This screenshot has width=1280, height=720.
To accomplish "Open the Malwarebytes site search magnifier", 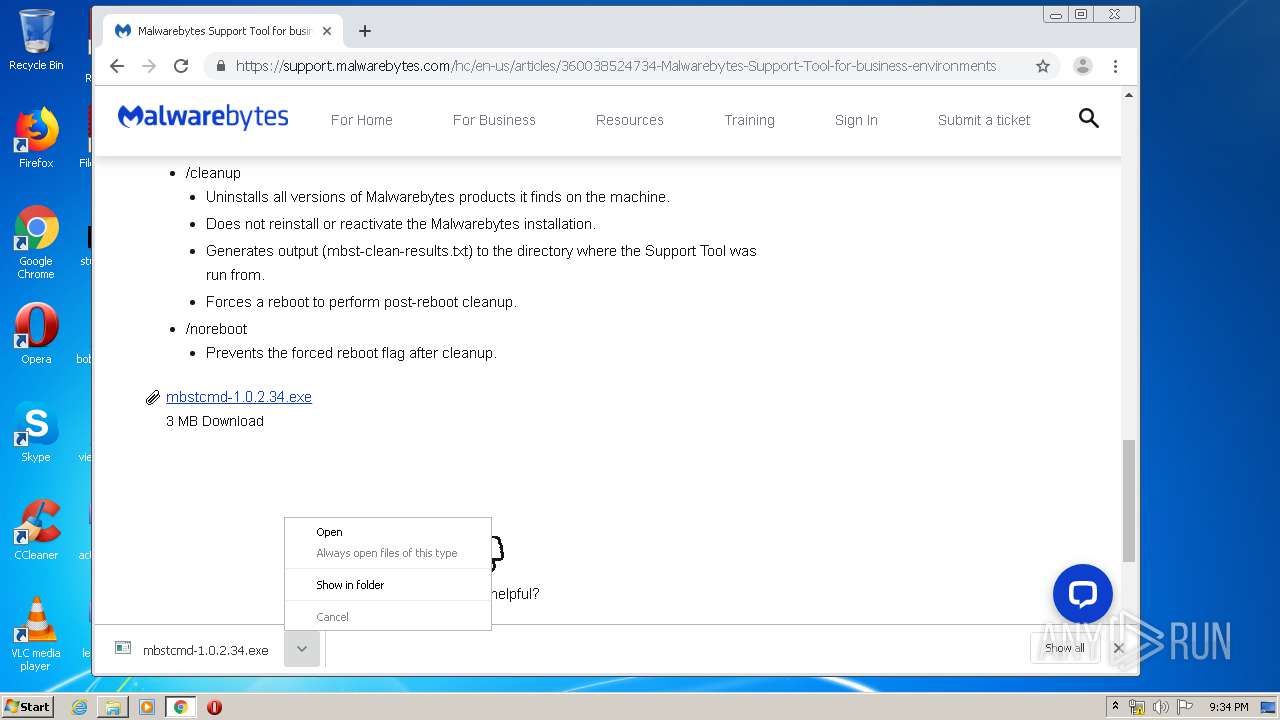I will 1089,119.
